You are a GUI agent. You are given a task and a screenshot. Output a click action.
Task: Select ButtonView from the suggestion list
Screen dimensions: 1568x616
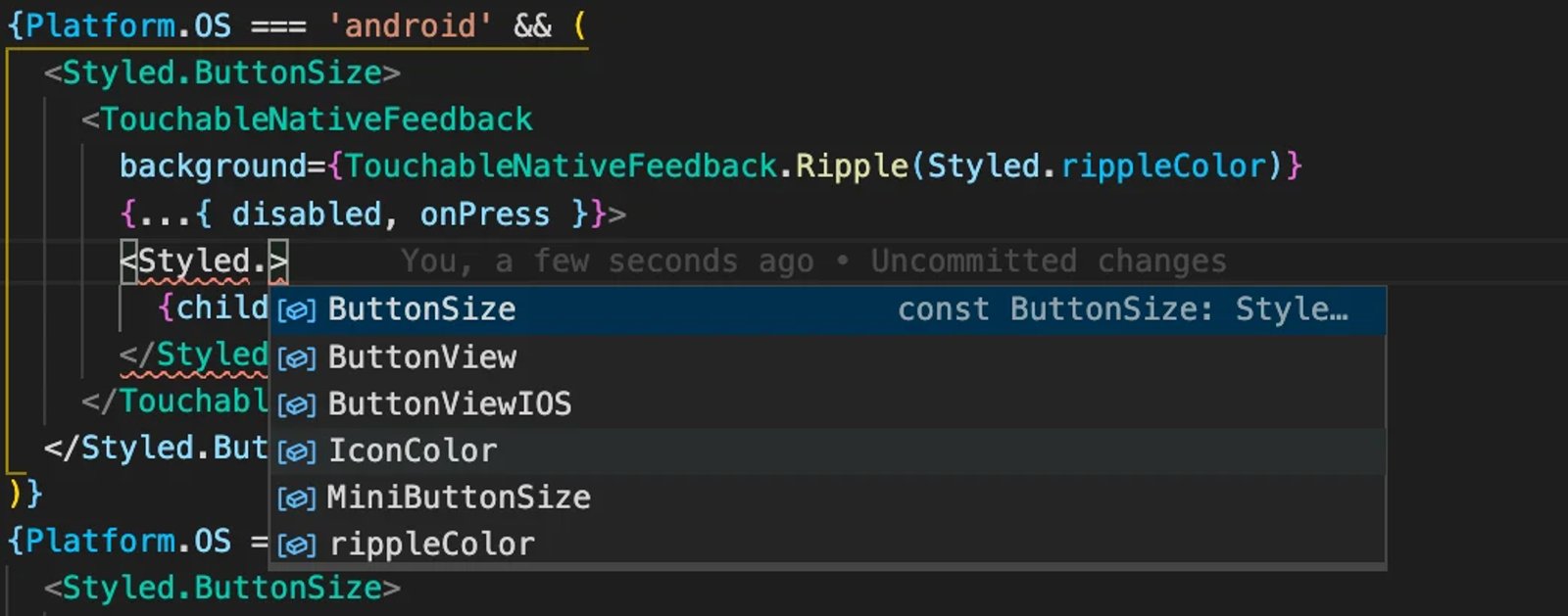[421, 356]
